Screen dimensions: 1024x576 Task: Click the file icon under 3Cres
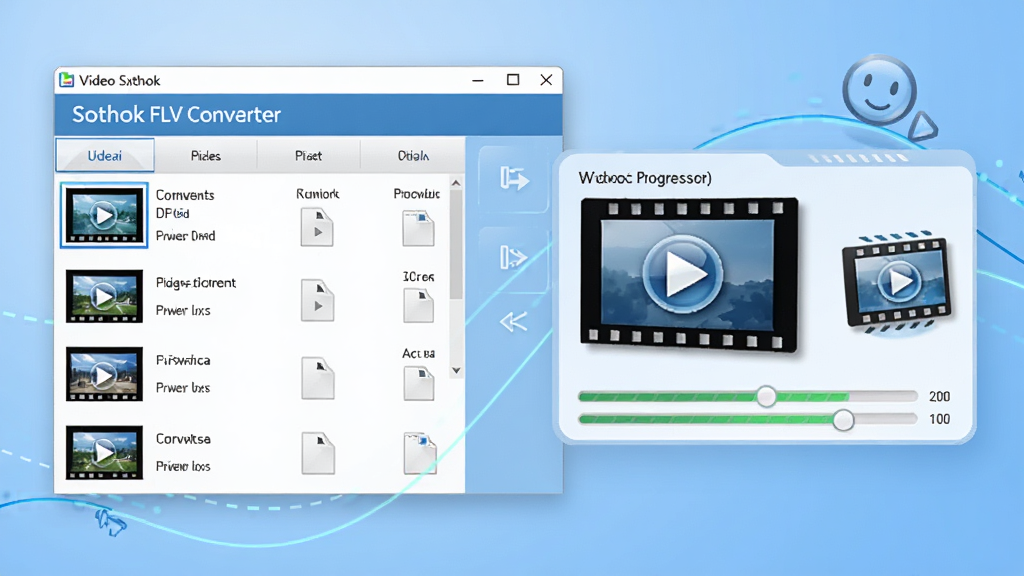(419, 306)
